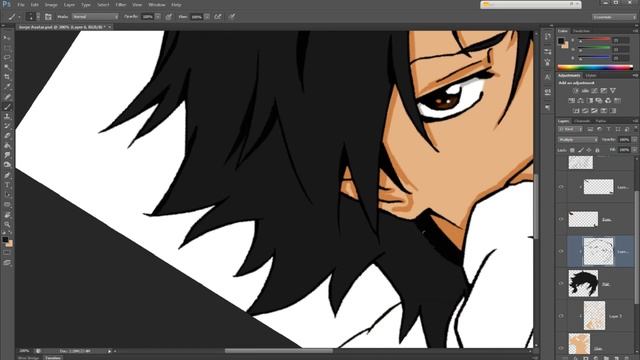Select the Crop tool
The width and height of the screenshot is (640, 360).
pyautogui.click(x=7, y=77)
